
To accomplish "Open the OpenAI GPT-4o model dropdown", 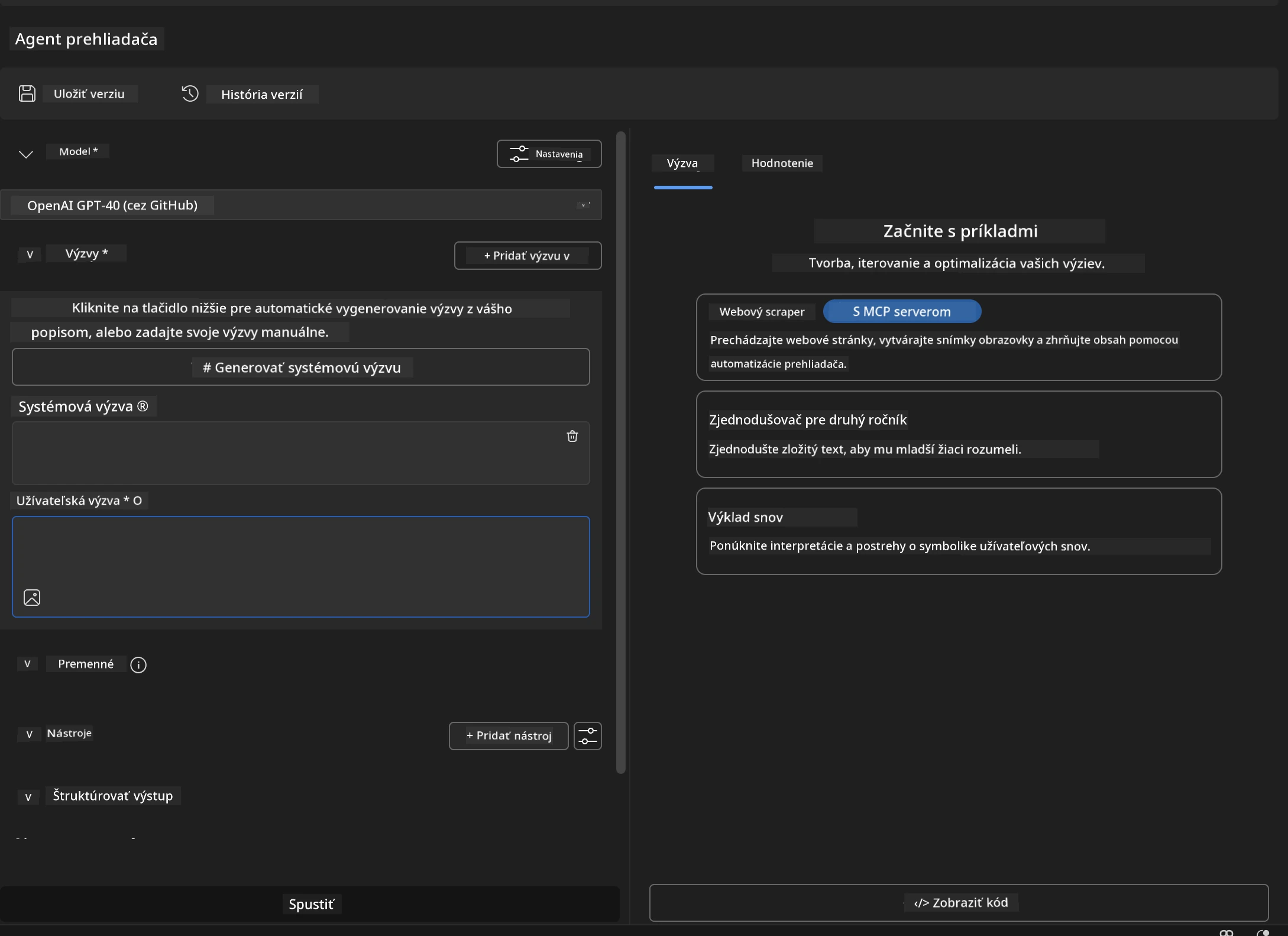I will (x=301, y=205).
